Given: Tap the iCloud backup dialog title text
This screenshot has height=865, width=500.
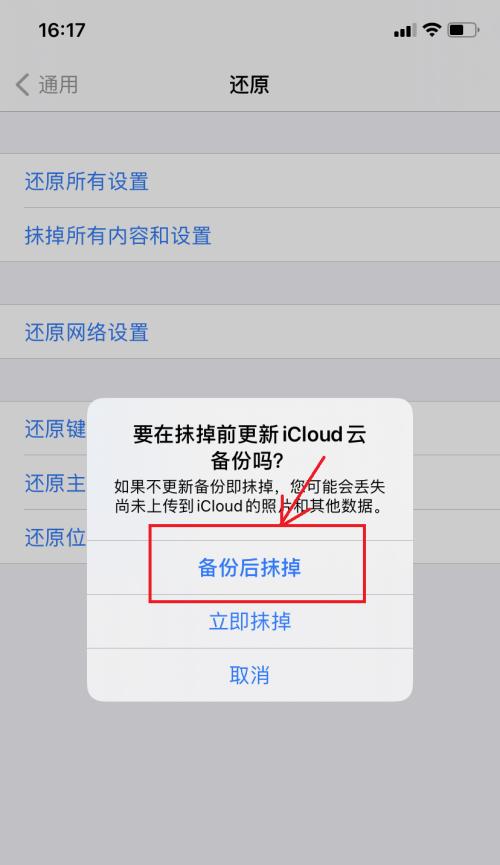Looking at the screenshot, I should (x=250, y=447).
